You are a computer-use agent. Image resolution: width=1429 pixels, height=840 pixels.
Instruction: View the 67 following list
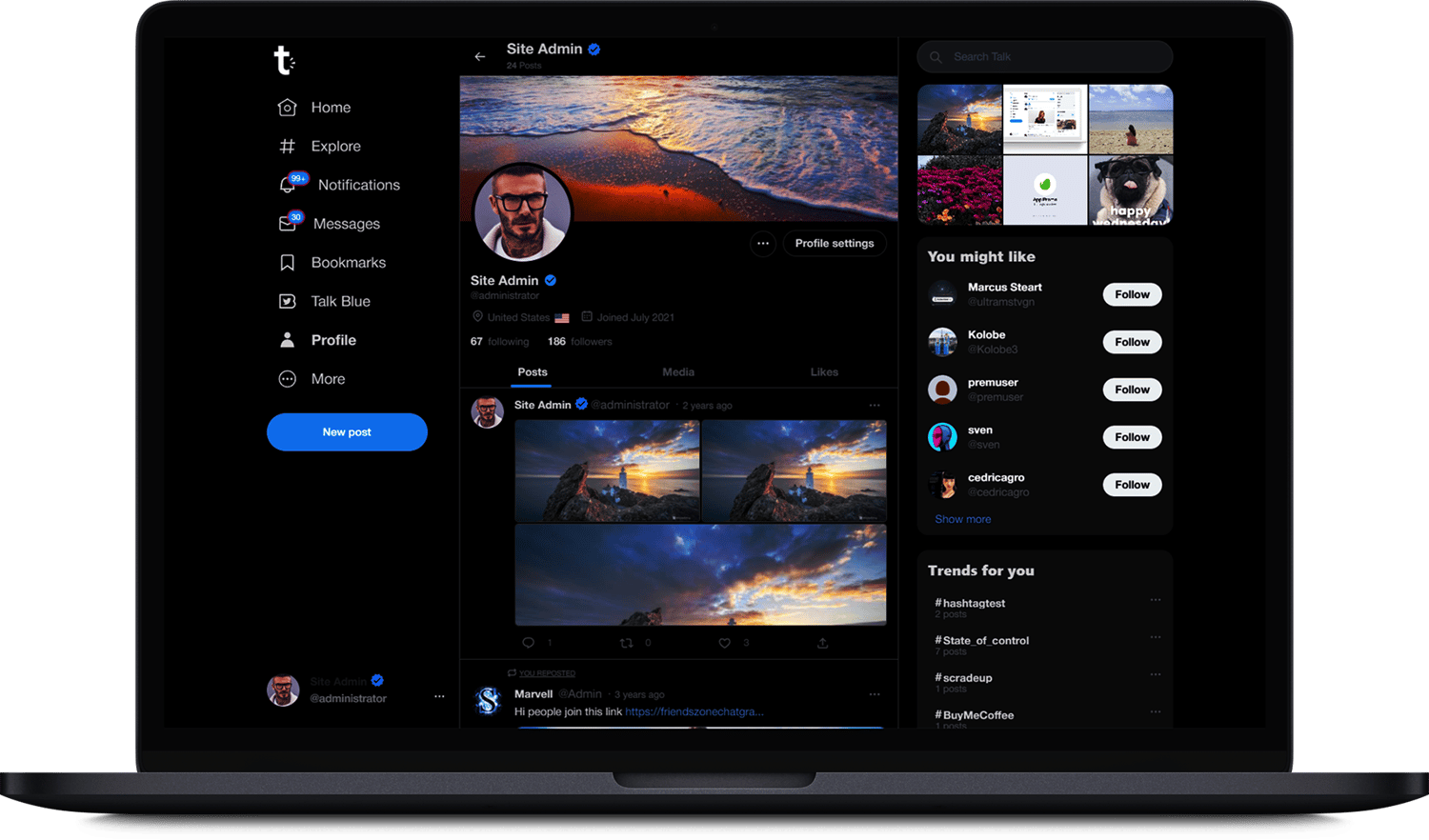pos(499,342)
